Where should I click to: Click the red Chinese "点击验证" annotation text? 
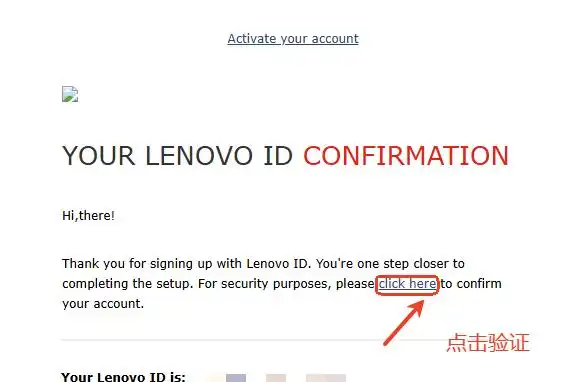[x=488, y=342]
